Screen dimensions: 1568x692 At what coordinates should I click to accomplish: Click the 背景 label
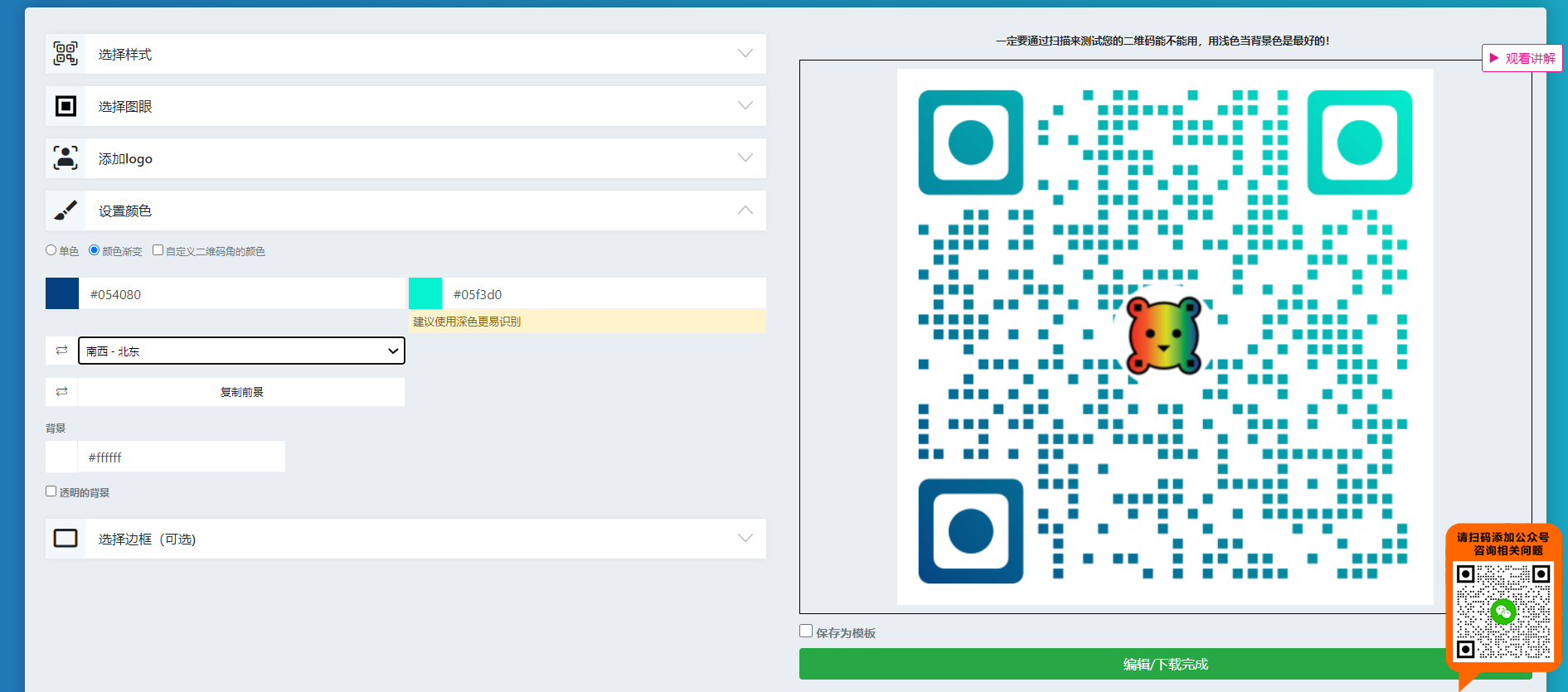point(56,428)
